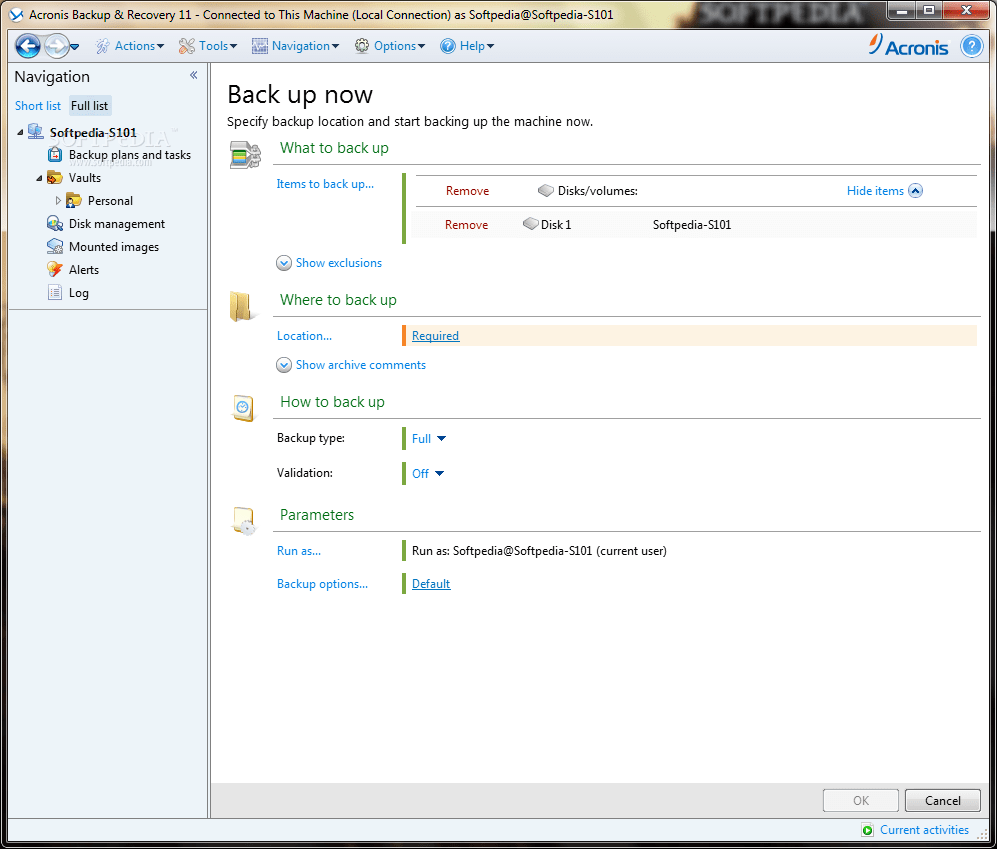The width and height of the screenshot is (997, 849).
Task: Click the Required location link
Action: click(434, 335)
